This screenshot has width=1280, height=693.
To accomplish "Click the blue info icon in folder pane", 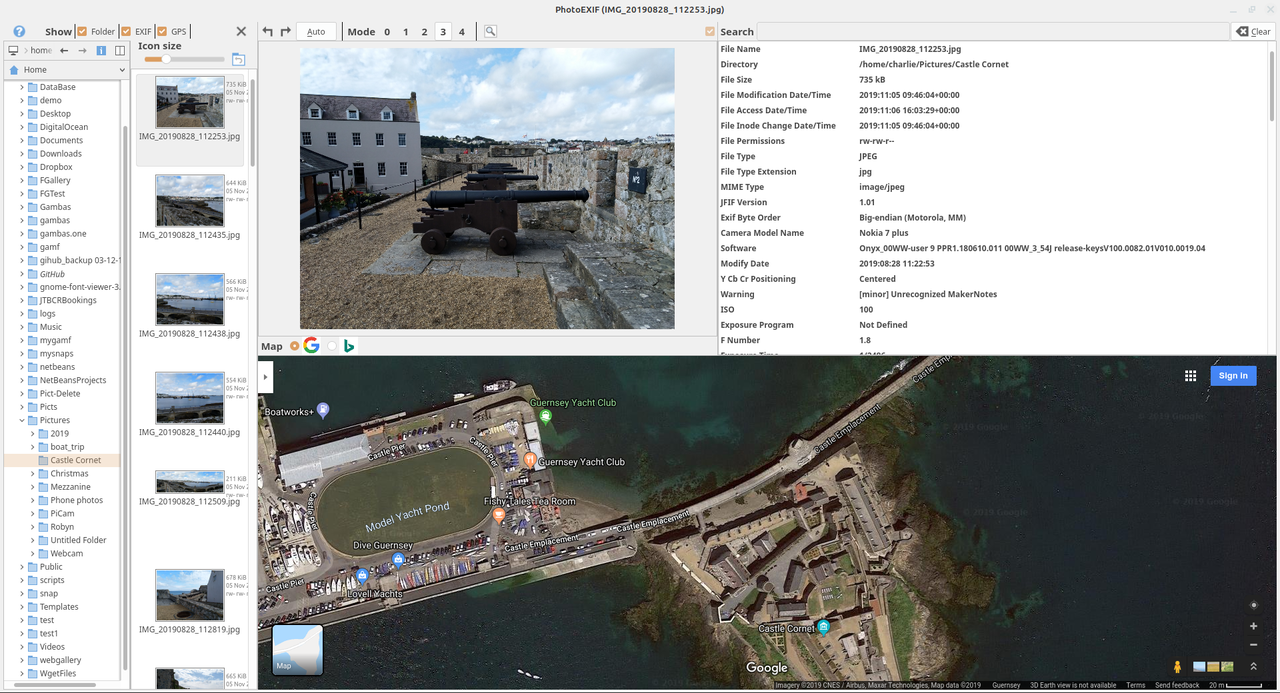I will [x=101, y=50].
